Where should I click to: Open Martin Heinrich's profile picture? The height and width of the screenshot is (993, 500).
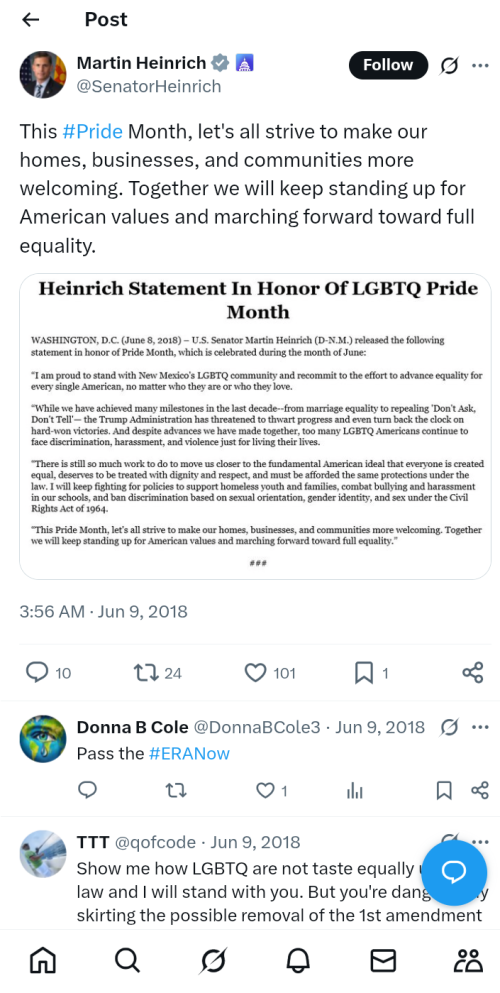click(42, 74)
